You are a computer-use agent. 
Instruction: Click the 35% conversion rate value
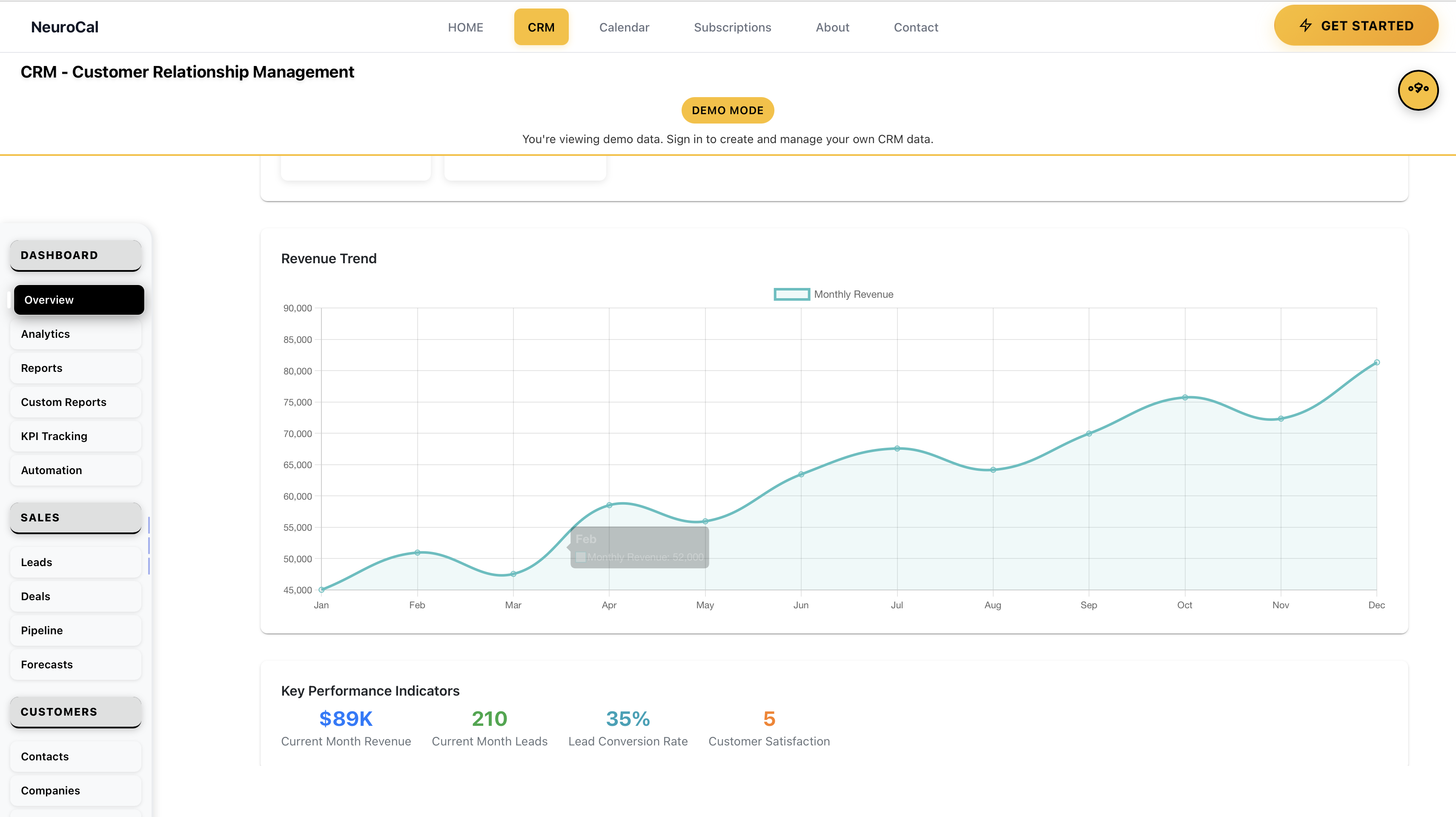point(628,719)
